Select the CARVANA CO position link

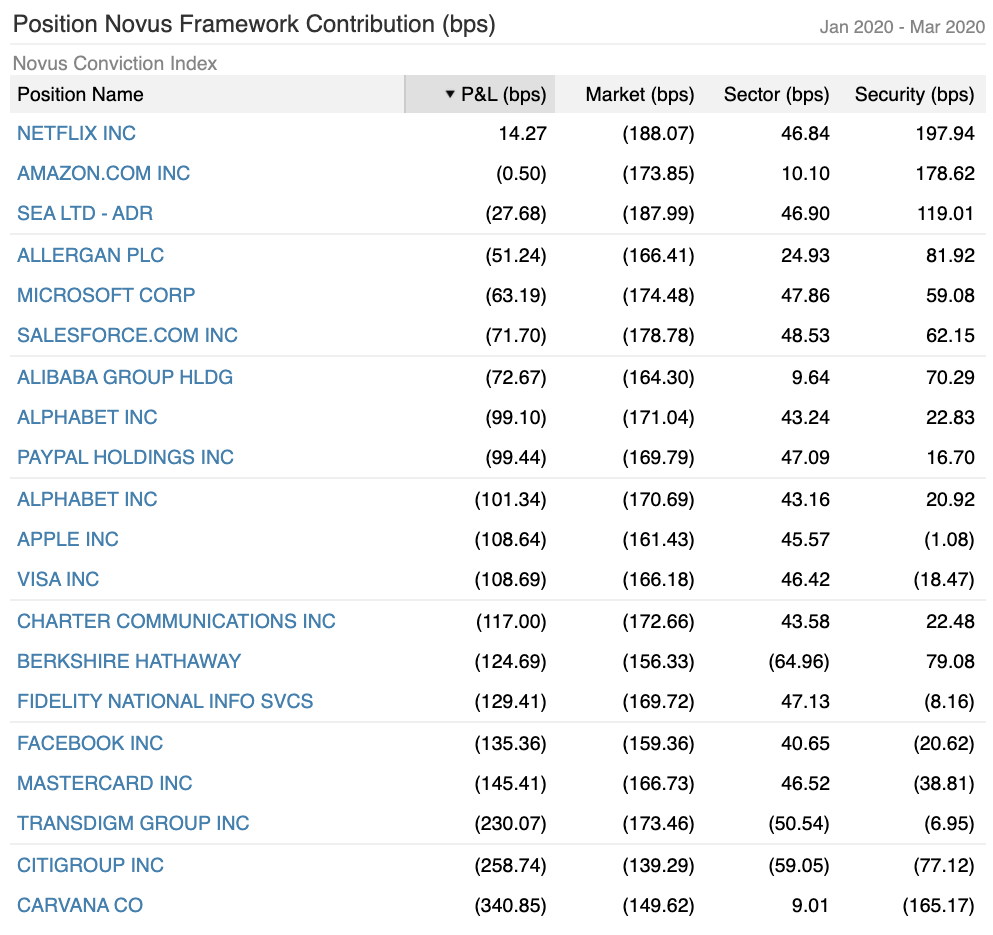click(x=80, y=905)
